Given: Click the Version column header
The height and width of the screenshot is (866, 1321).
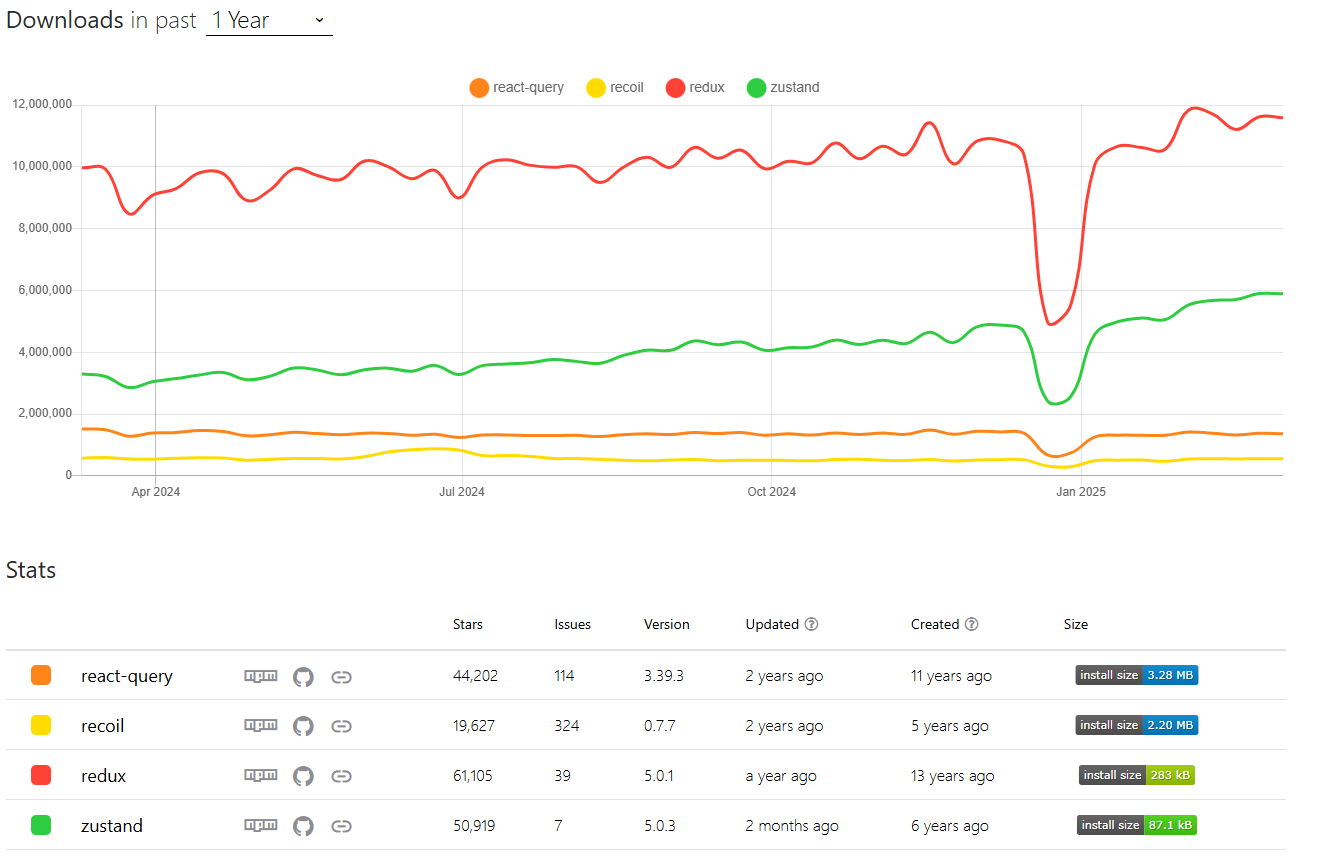Looking at the screenshot, I should coord(667,624).
